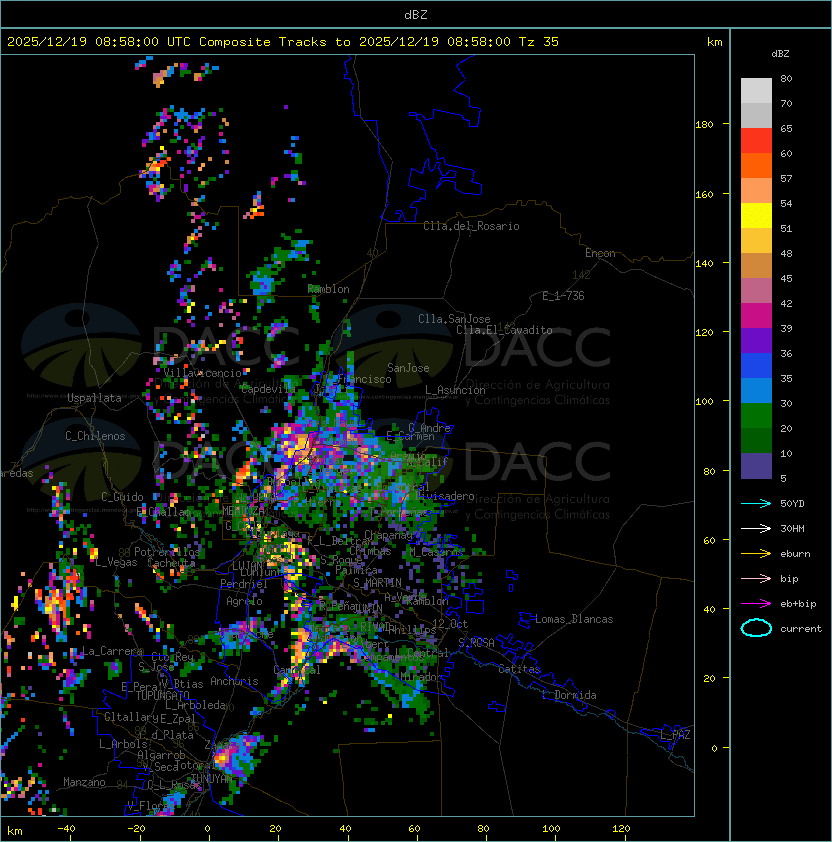Click the 'Clla.del_Rosario' map label

click(x=471, y=226)
